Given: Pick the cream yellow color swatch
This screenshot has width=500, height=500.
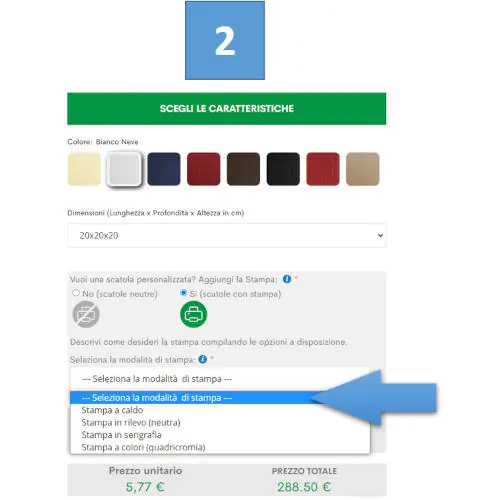Looking at the screenshot, I should point(84,169).
